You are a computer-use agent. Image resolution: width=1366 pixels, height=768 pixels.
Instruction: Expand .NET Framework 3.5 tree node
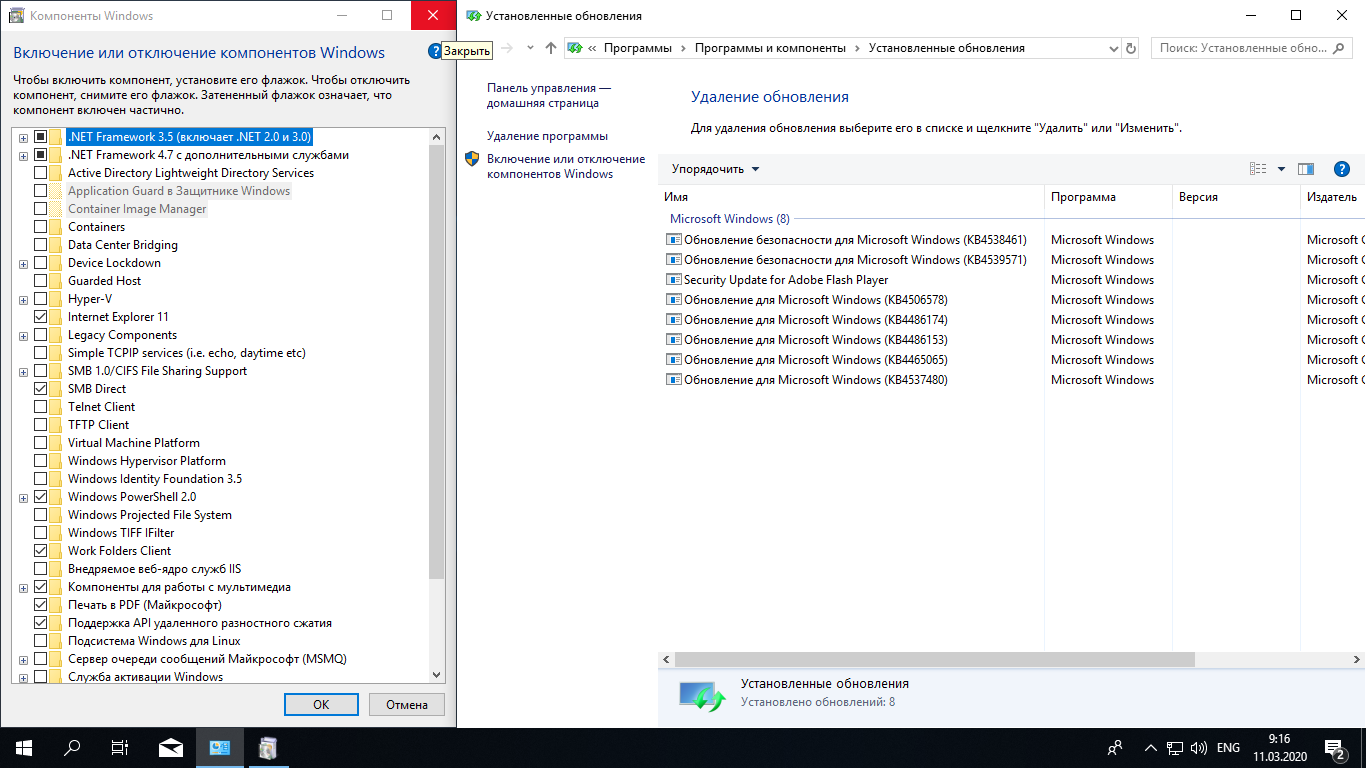point(23,137)
